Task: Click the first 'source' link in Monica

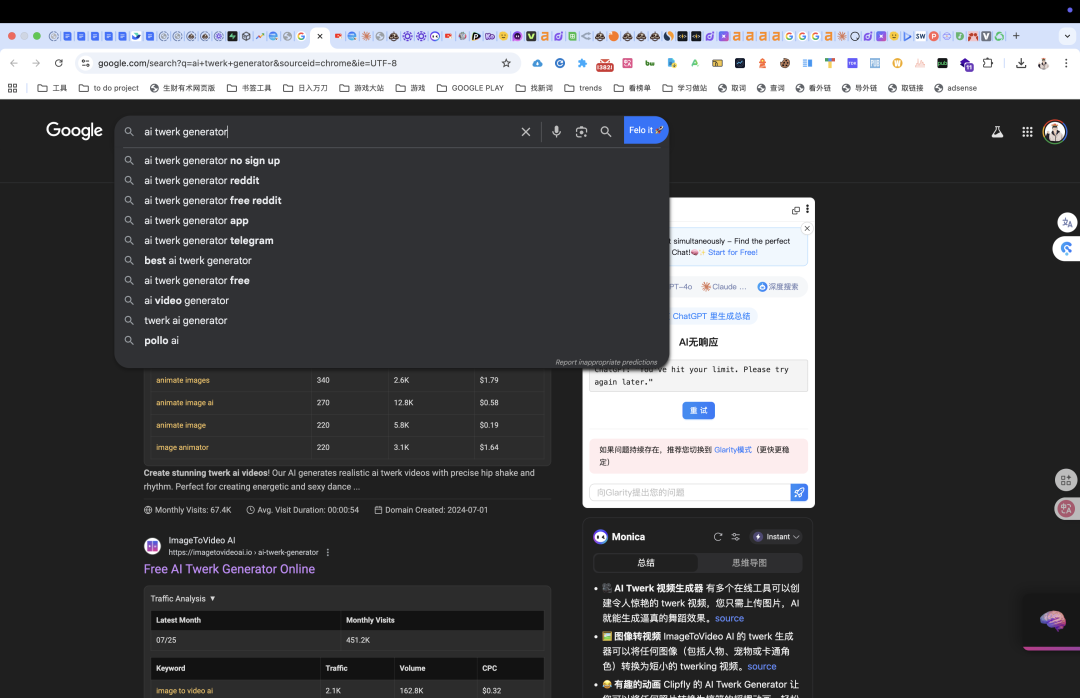Action: click(729, 618)
